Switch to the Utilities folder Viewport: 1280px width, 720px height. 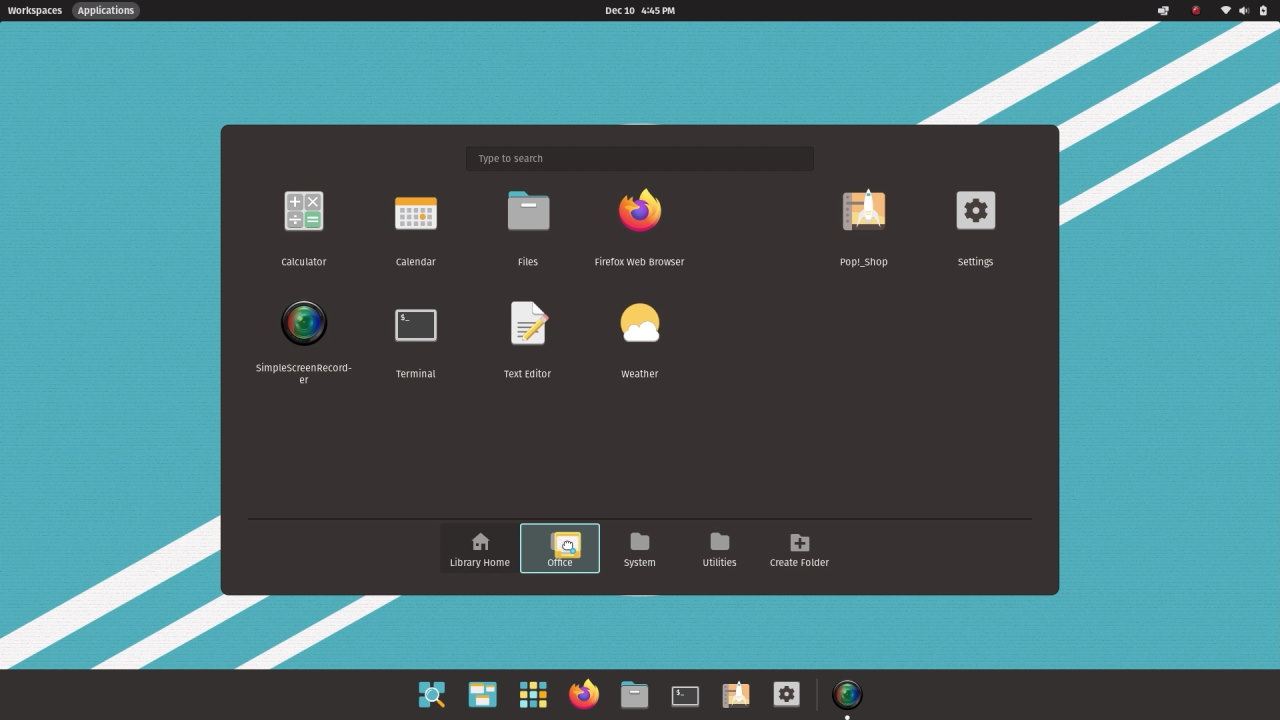point(719,549)
